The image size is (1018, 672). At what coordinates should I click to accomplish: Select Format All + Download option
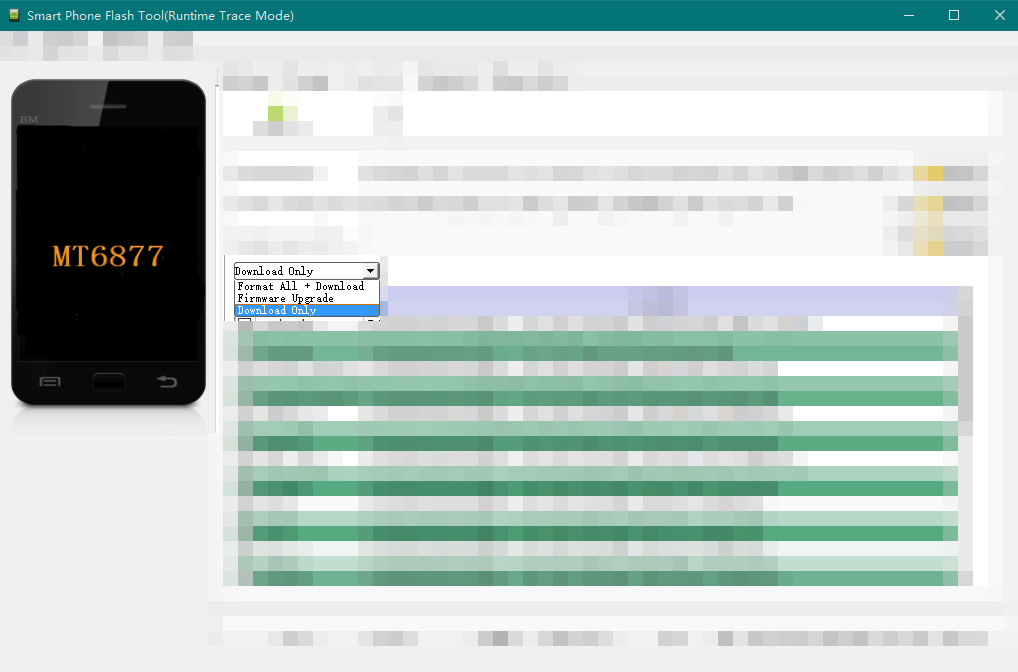(306, 286)
